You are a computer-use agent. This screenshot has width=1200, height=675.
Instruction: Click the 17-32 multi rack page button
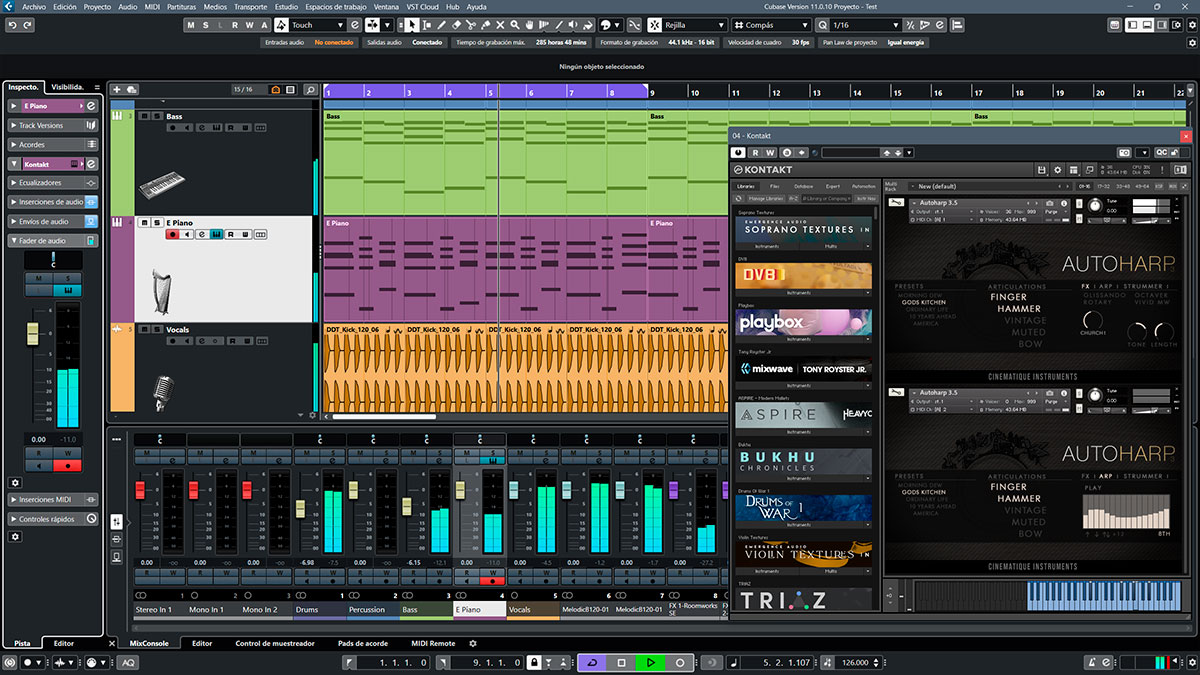[1103, 186]
